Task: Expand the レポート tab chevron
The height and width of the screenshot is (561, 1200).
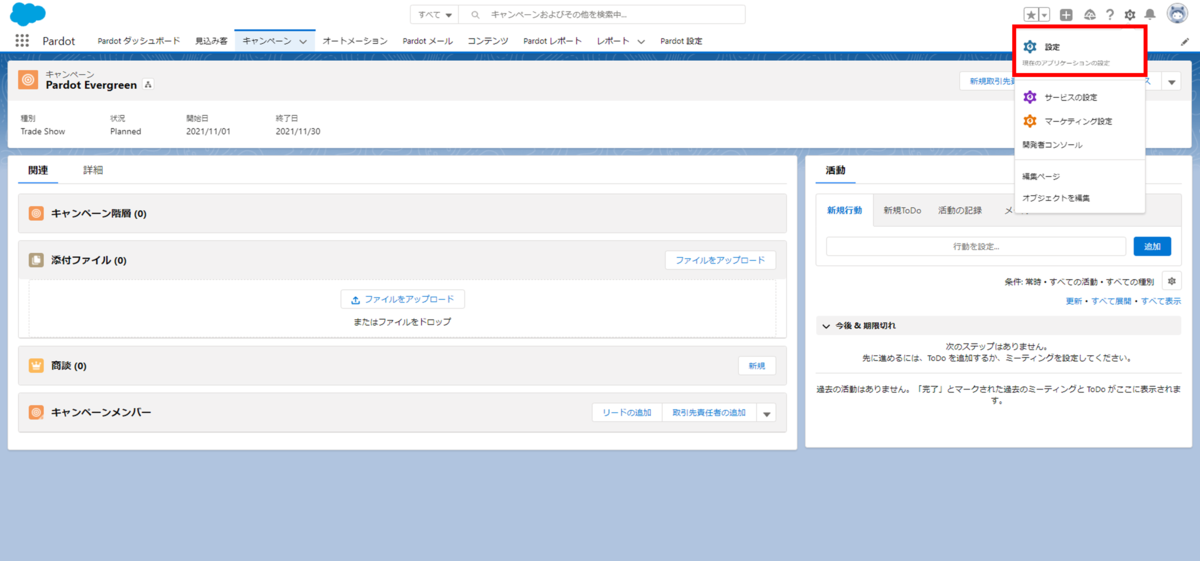Action: pos(640,42)
